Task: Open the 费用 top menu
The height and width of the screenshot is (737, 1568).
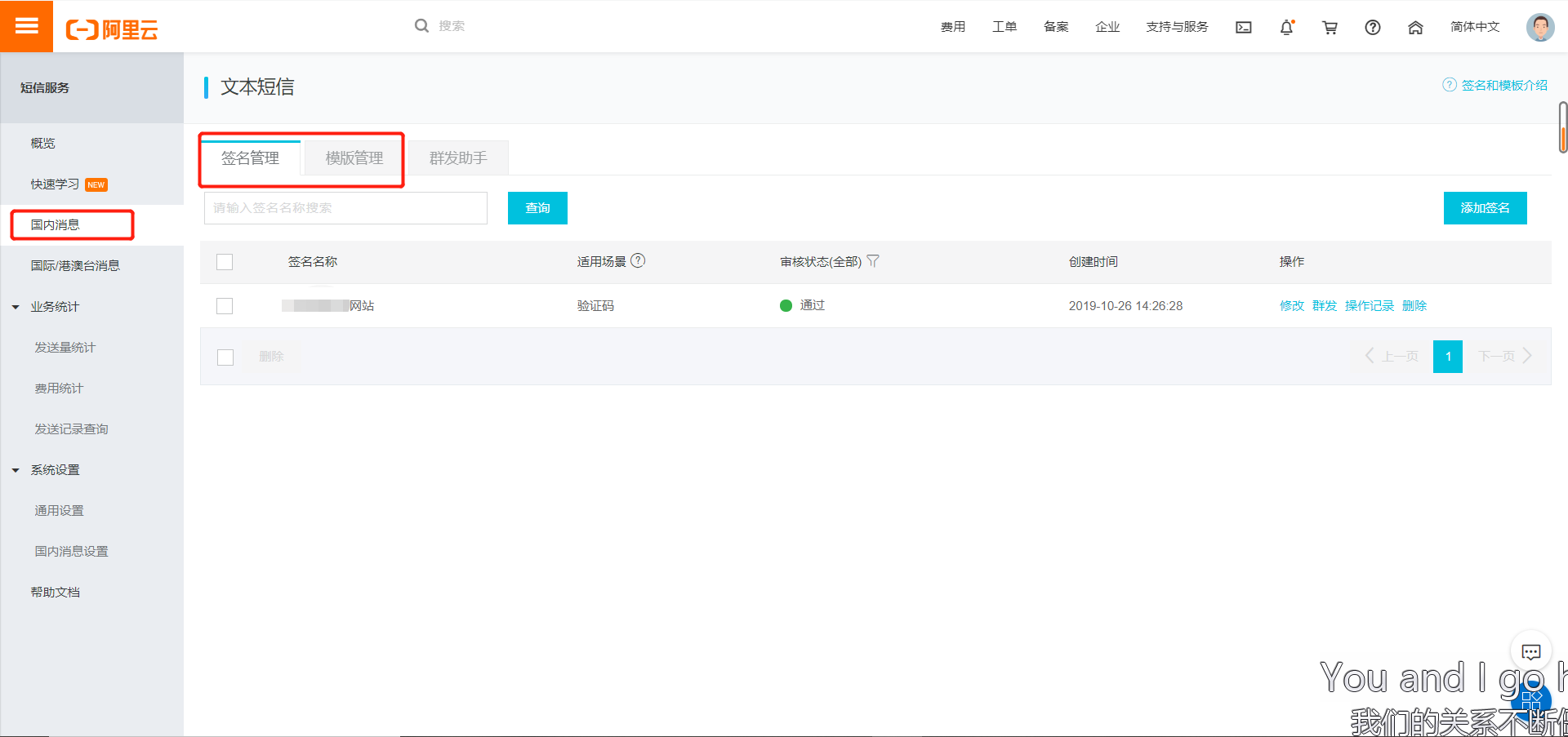Action: click(953, 27)
